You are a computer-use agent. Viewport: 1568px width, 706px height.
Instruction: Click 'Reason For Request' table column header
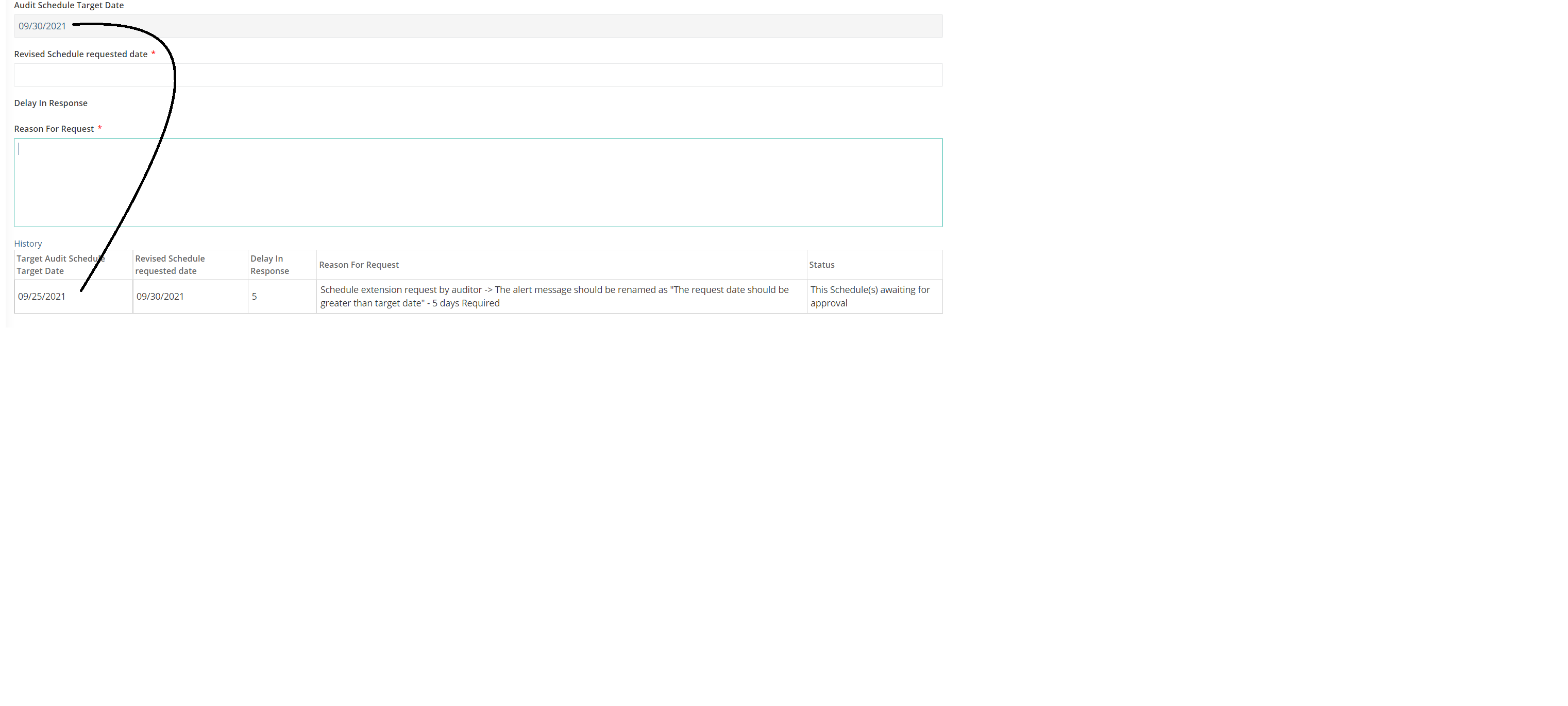tap(561, 265)
